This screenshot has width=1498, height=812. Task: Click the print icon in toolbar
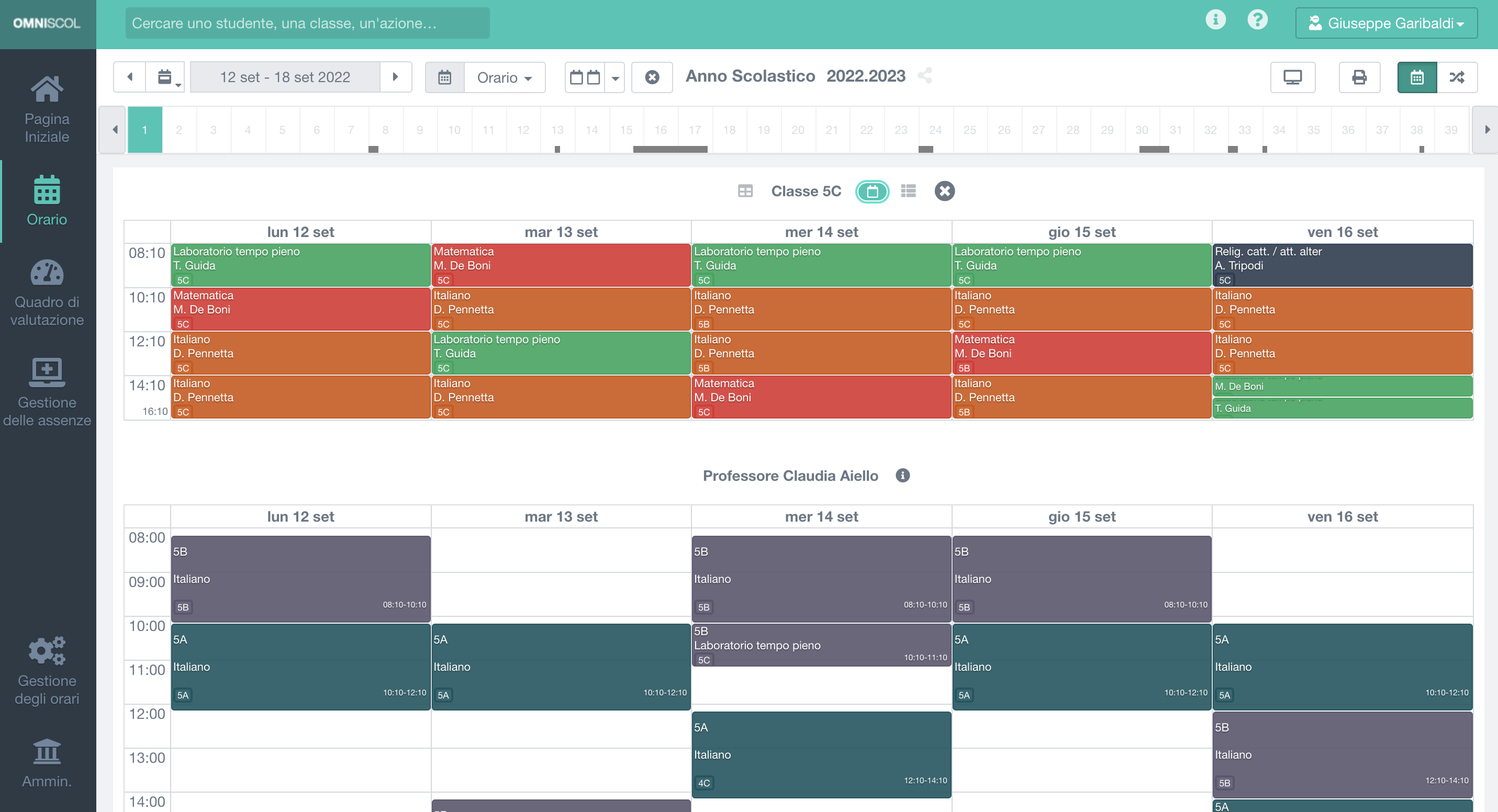pos(1359,77)
